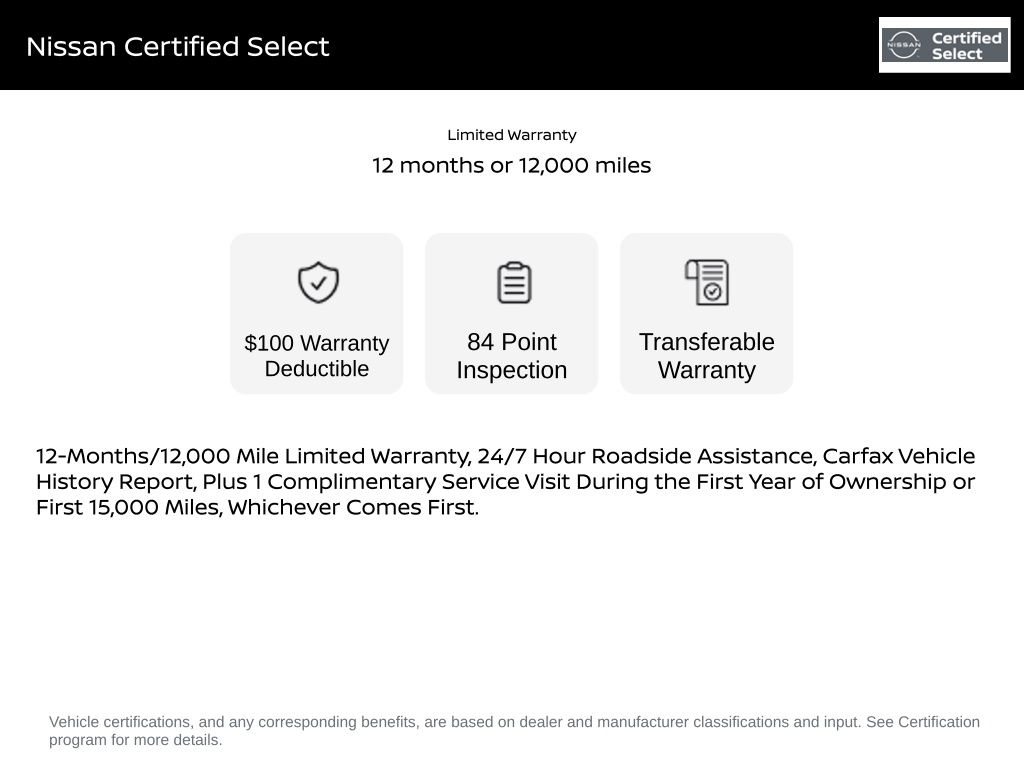
Task: Click "24/7 Hour Roadside Assistance" in the description
Action: [646, 457]
